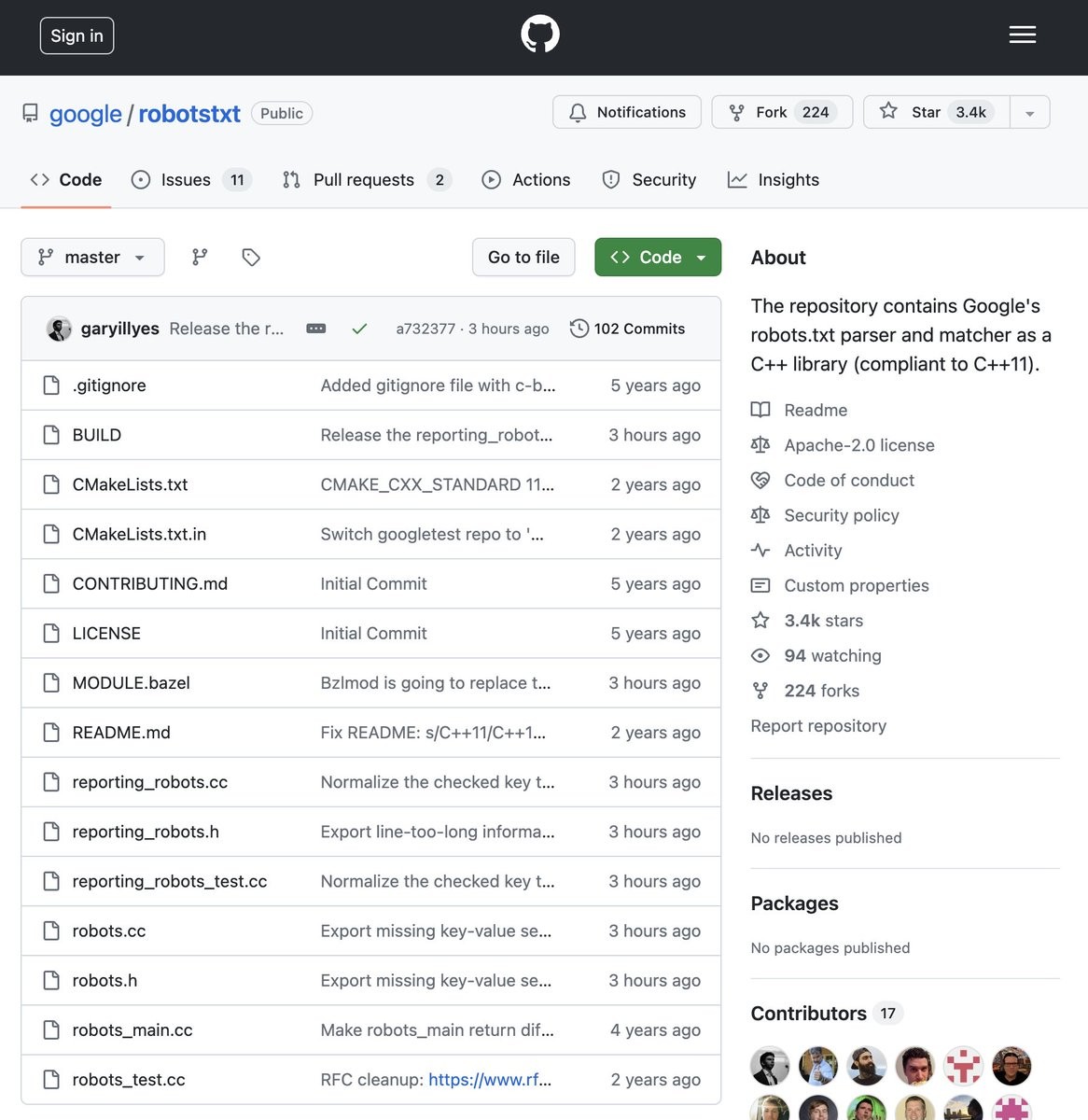Click the Sign in button
1088x1120 pixels.
77,35
